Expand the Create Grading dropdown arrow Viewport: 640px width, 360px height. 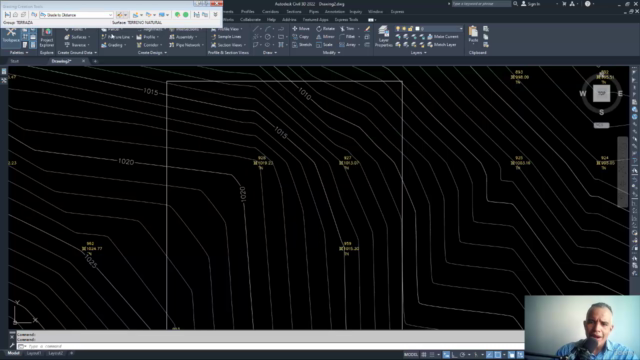tap(125, 15)
